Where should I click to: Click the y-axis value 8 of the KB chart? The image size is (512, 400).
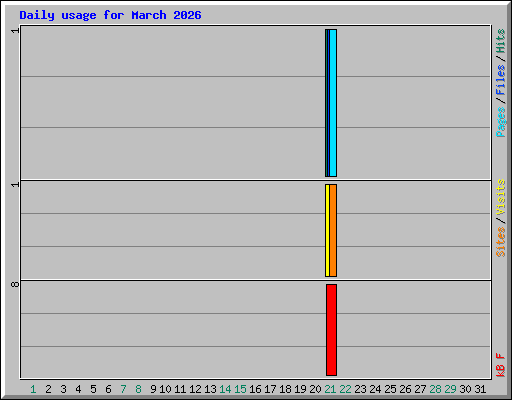[15, 284]
